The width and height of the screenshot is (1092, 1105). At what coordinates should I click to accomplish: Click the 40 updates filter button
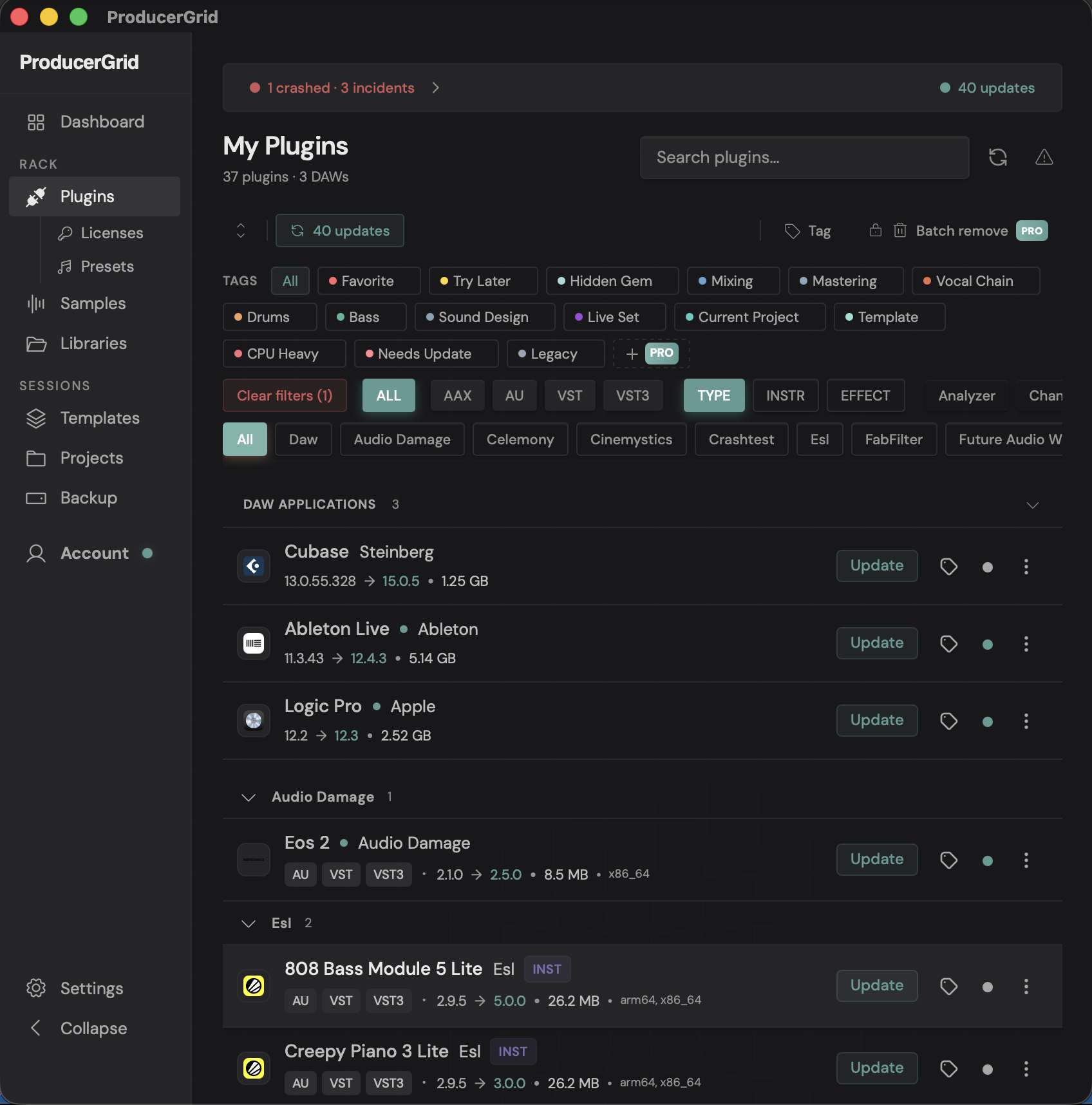click(x=340, y=231)
